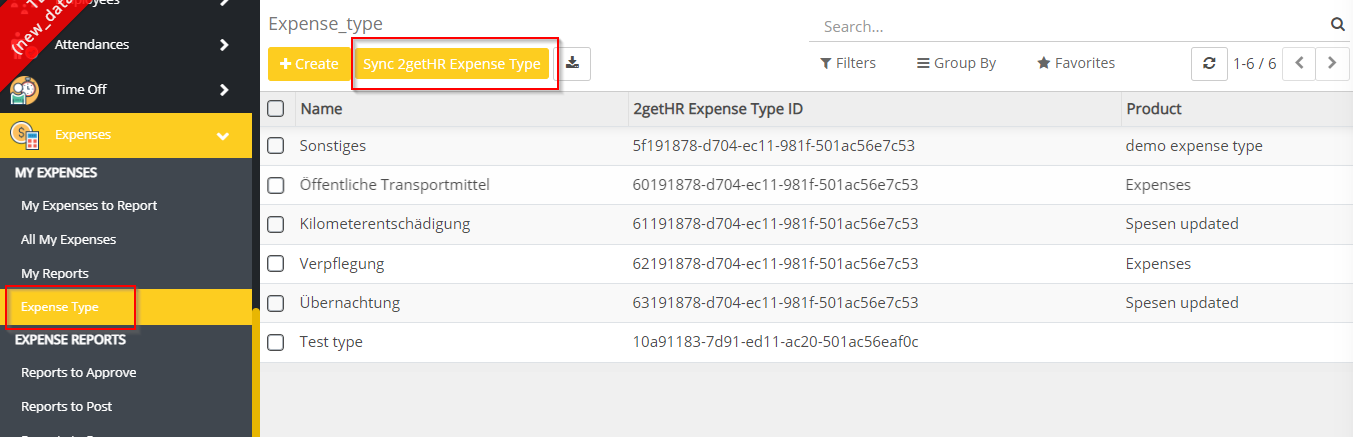Click ID 63191878-d704-ec11-981f-501ac56e7c53
Image resolution: width=1353 pixels, height=437 pixels.
[x=776, y=303]
